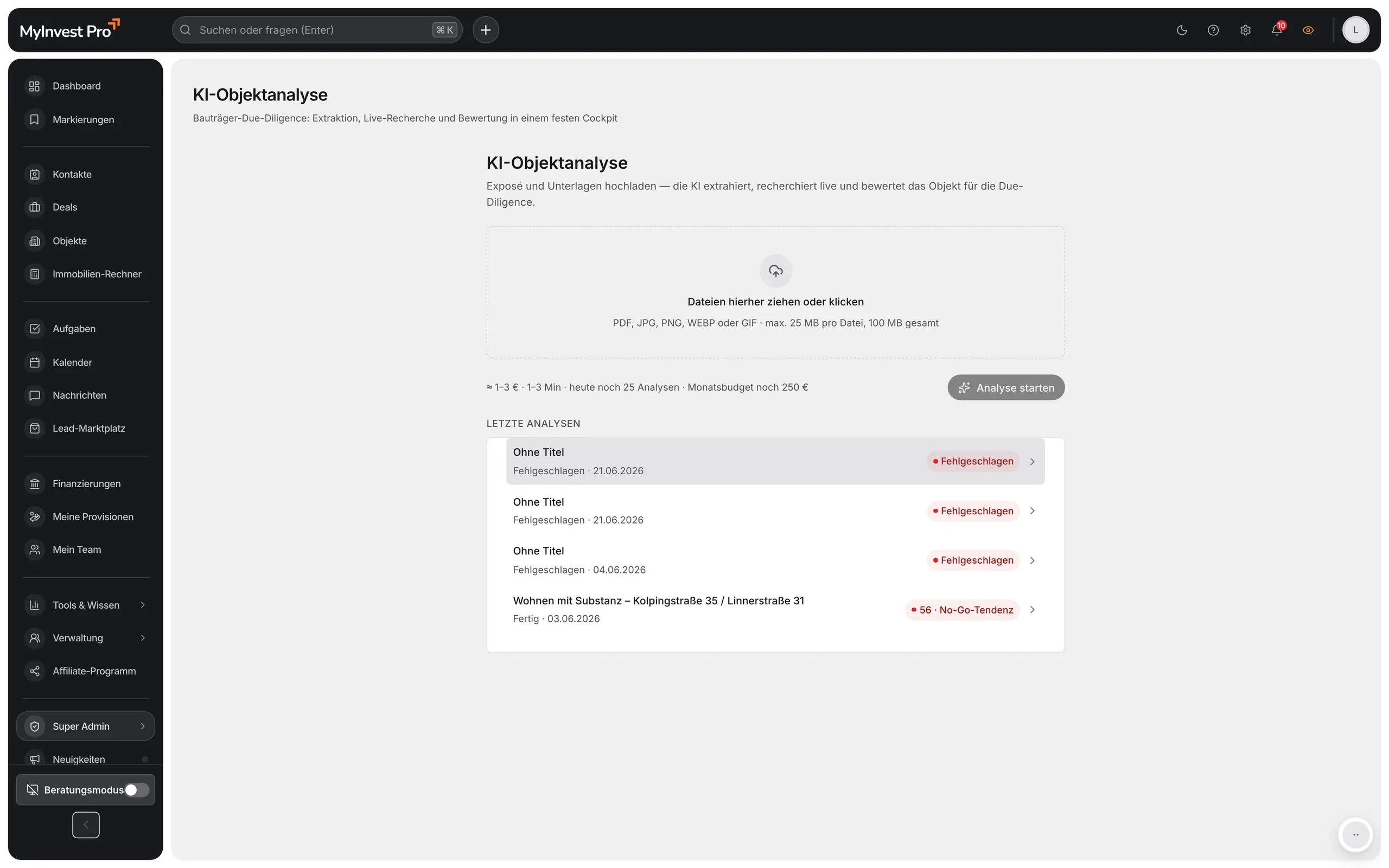
Task: Click text Fehlgeschlagen · 04.06.2026
Action: click(x=579, y=570)
